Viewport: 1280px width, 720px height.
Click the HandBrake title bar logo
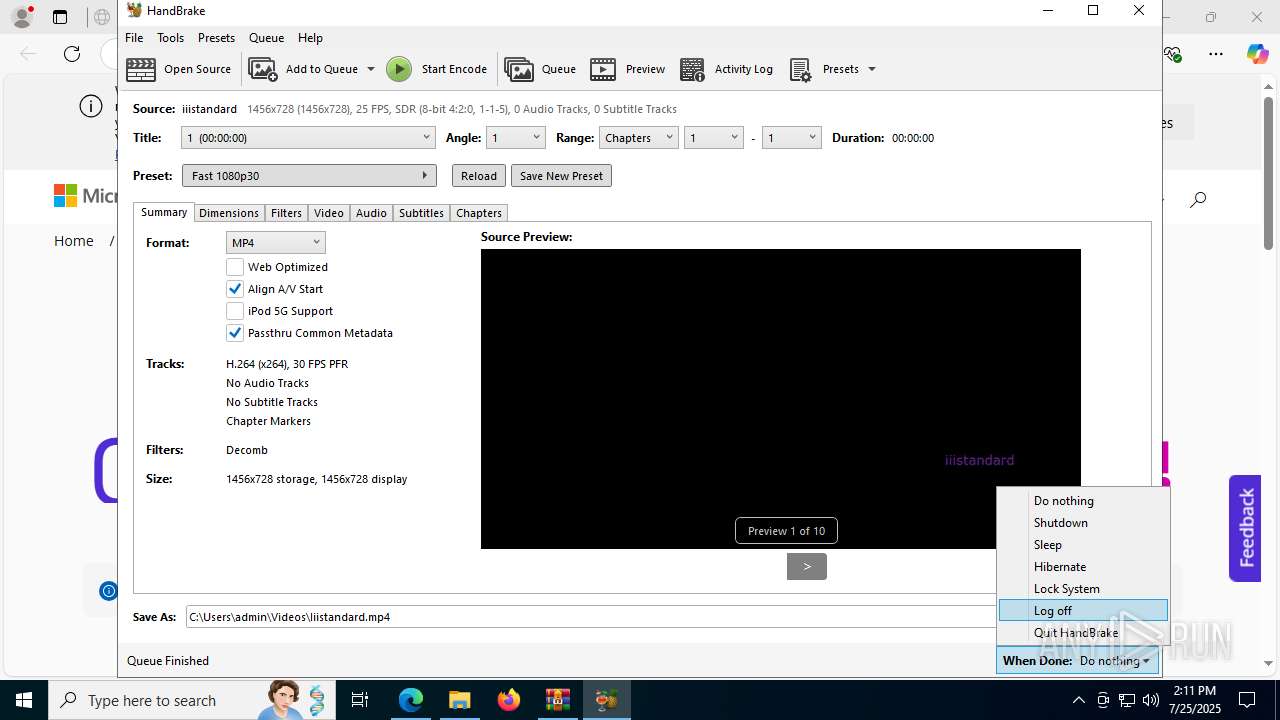coord(135,10)
